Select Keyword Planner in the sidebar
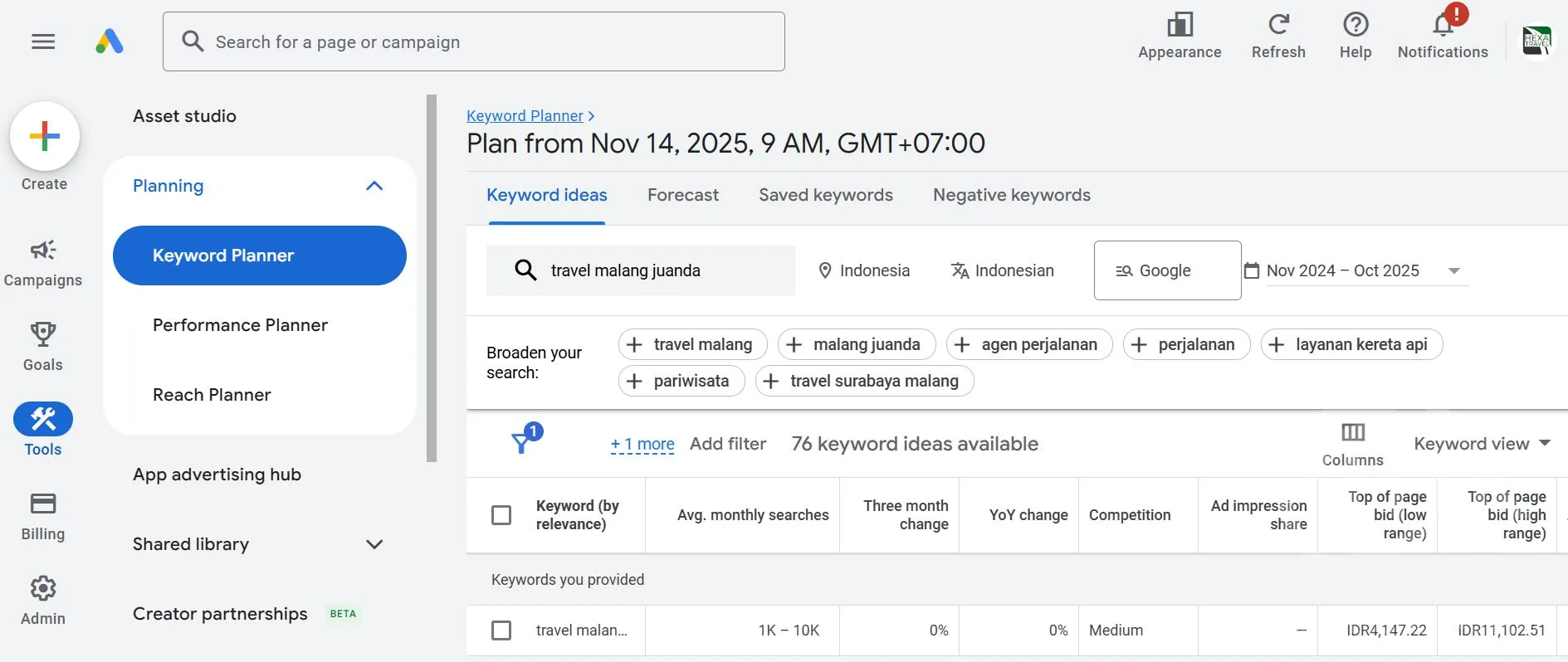Image resolution: width=1568 pixels, height=662 pixels. [260, 256]
